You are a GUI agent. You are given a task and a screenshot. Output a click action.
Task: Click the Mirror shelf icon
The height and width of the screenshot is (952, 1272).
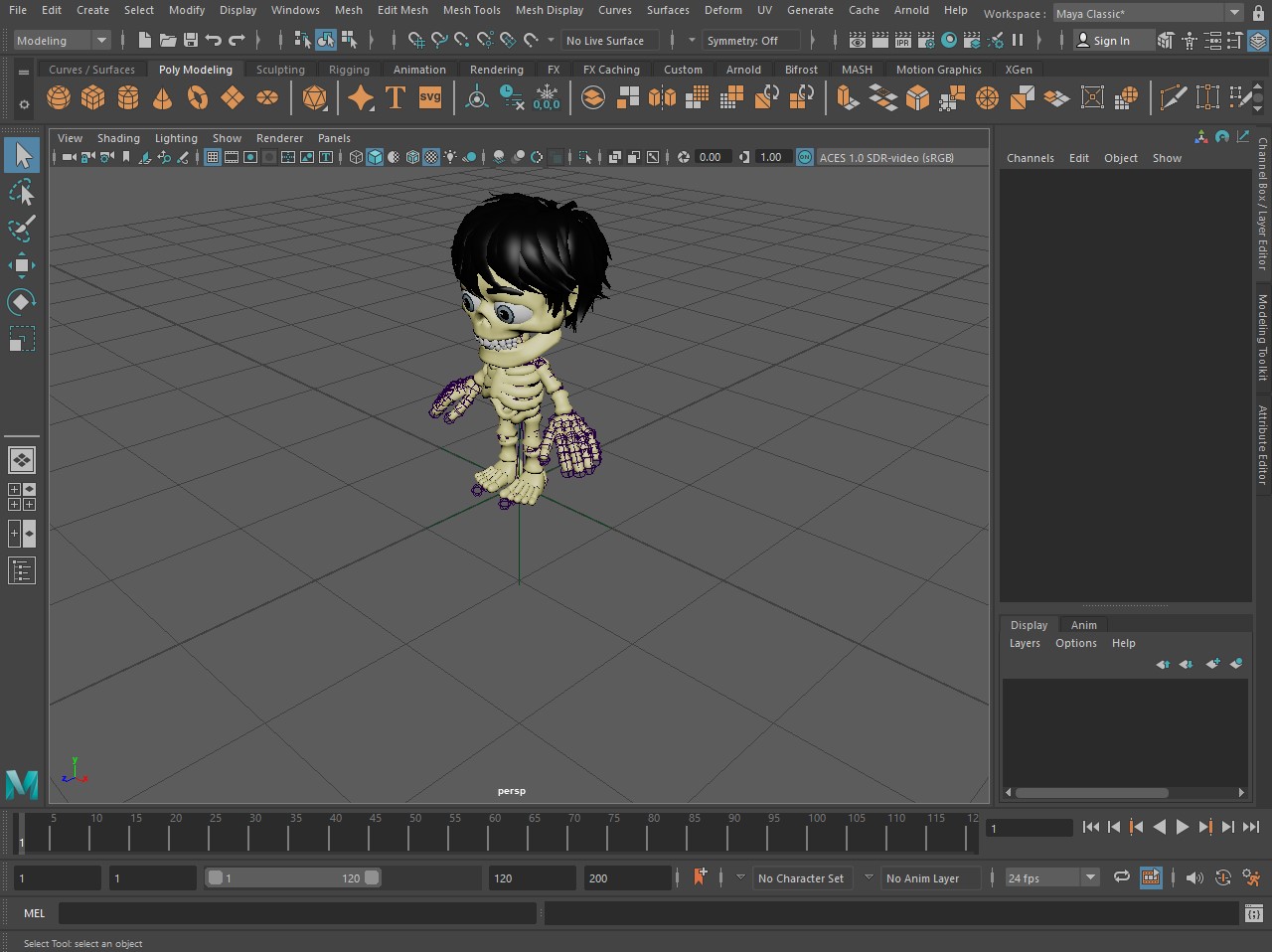pos(662,97)
